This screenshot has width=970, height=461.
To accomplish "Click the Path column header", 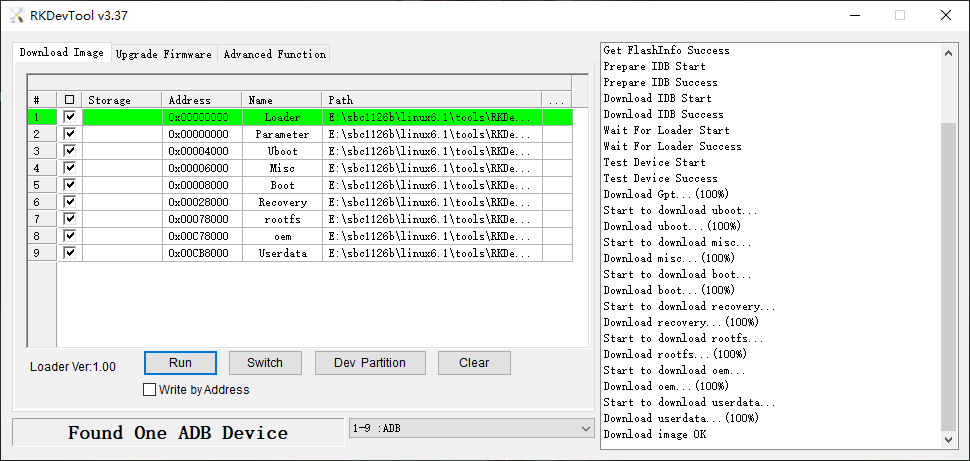I will pos(432,100).
